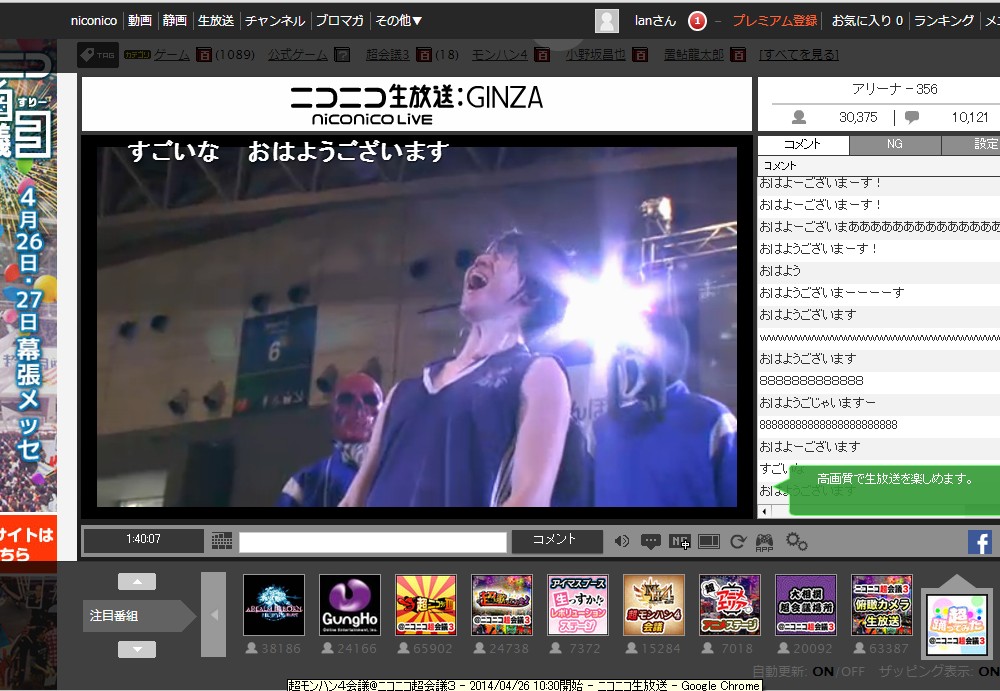Open the thumbnail with 24738 viewers
This screenshot has height=691, width=1000.
[502, 605]
